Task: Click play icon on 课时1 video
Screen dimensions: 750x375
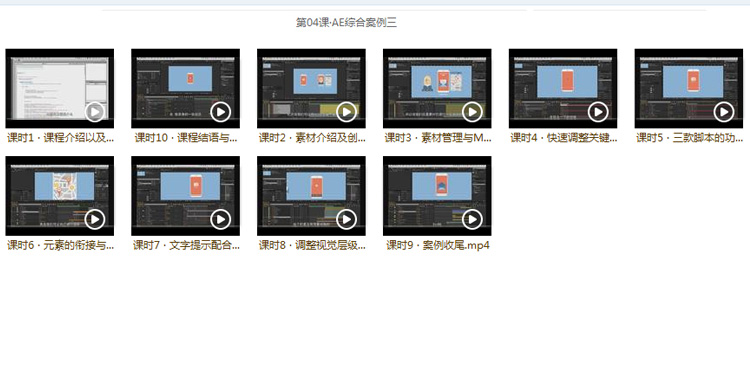Action: [95, 112]
